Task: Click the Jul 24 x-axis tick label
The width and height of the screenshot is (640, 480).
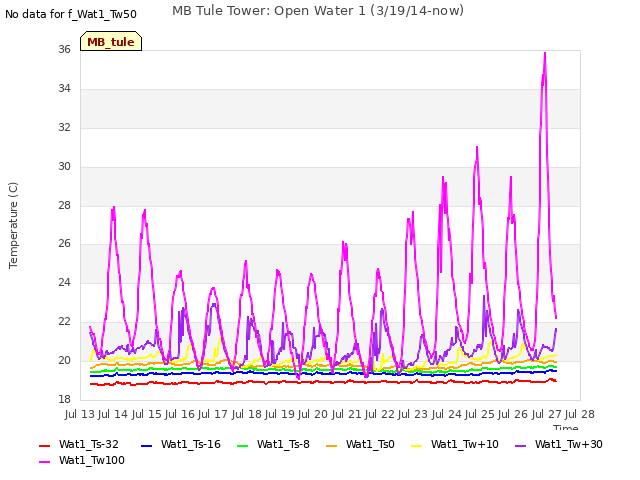Action: [x=447, y=414]
